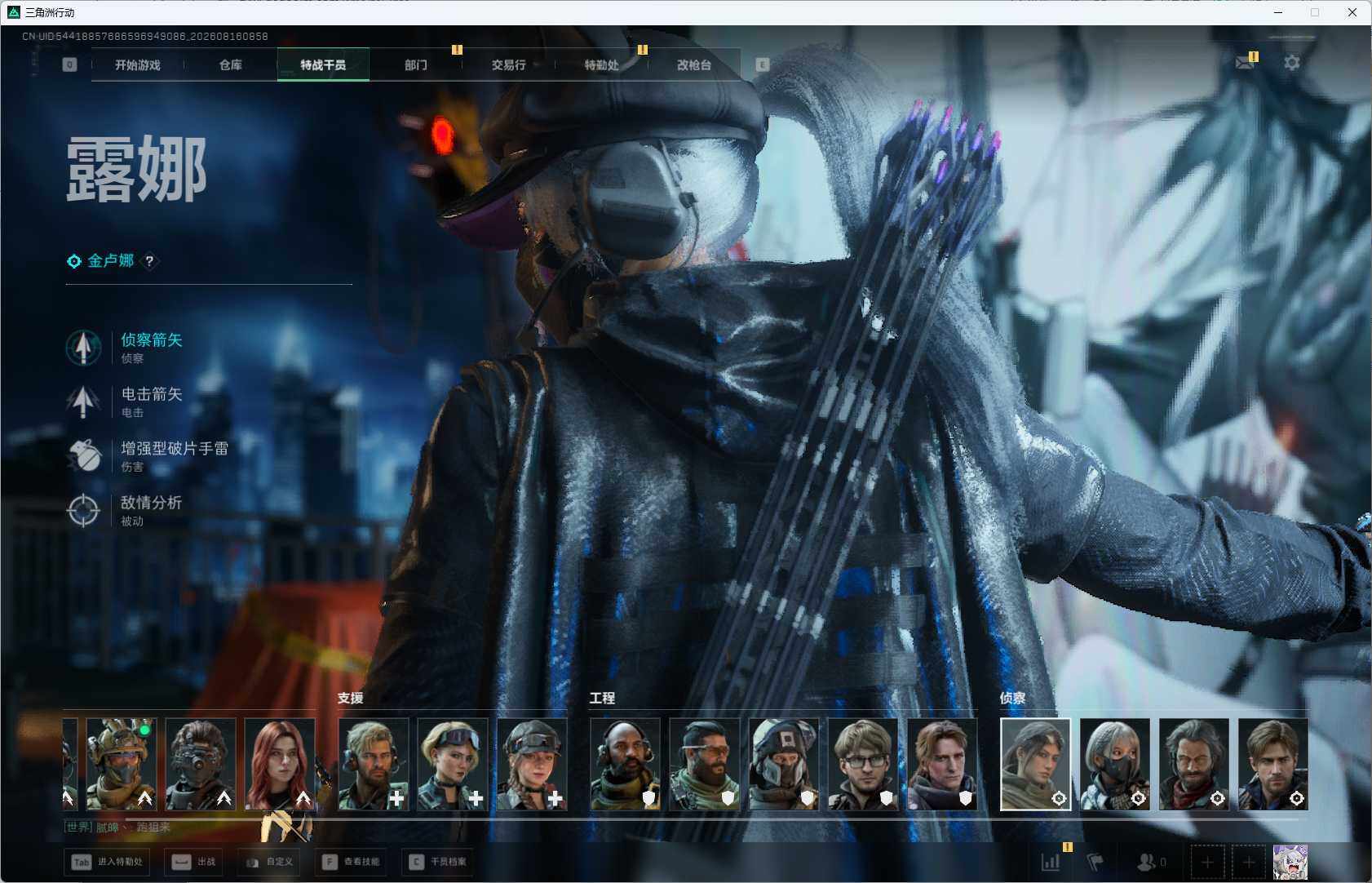The image size is (1372, 883).
Task: Click the Q key previous-tab icon
Action: coord(69,64)
